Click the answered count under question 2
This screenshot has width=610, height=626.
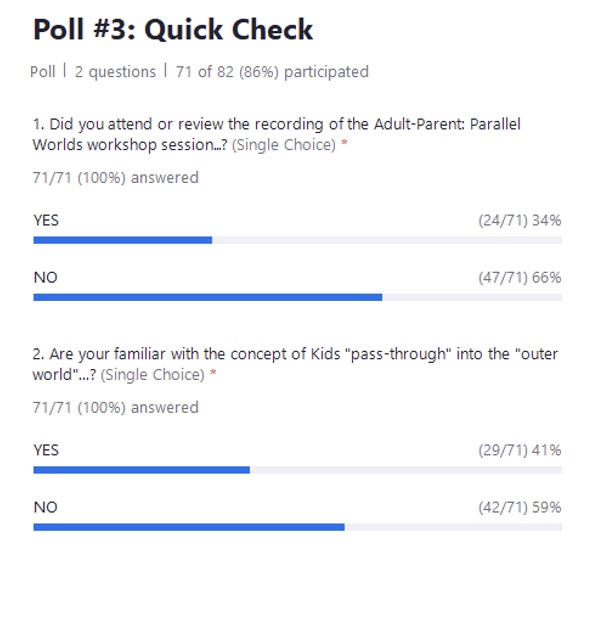click(x=115, y=408)
